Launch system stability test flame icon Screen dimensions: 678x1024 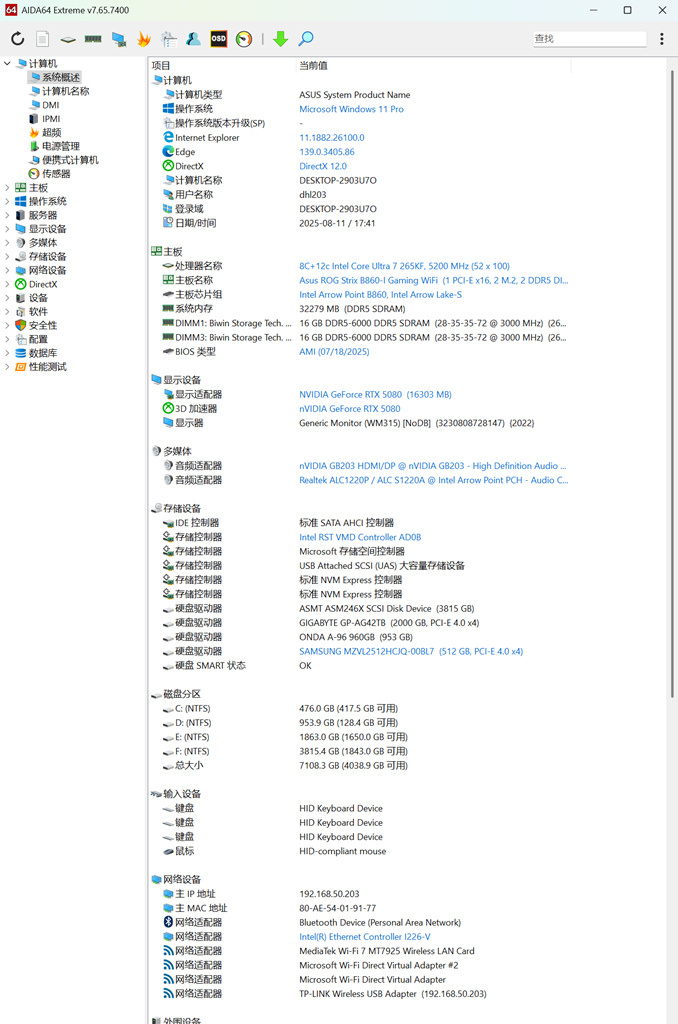pyautogui.click(x=144, y=39)
